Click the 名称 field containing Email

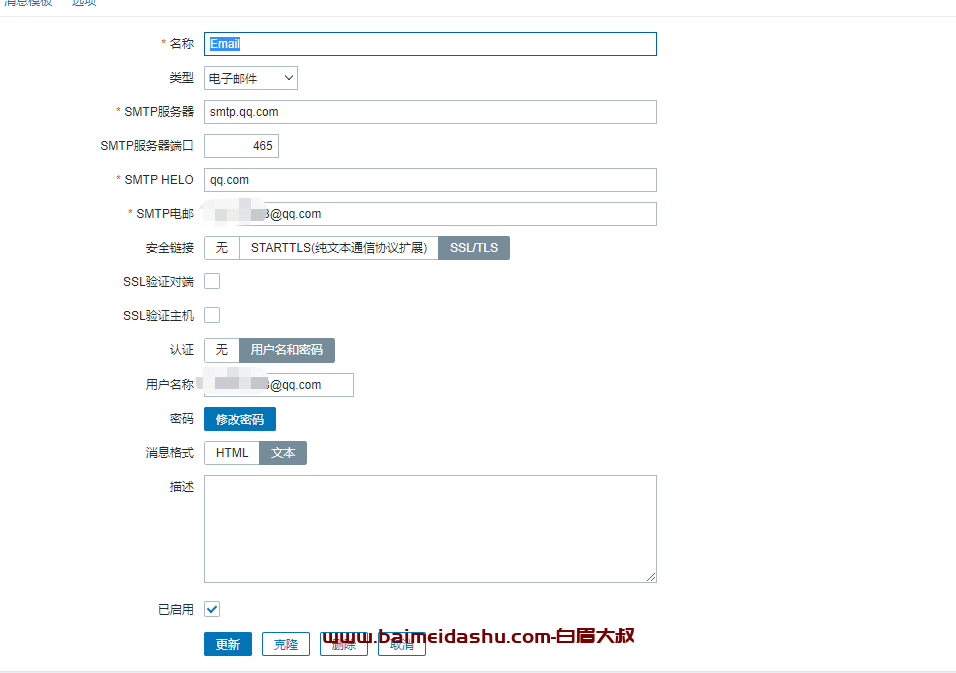click(430, 44)
